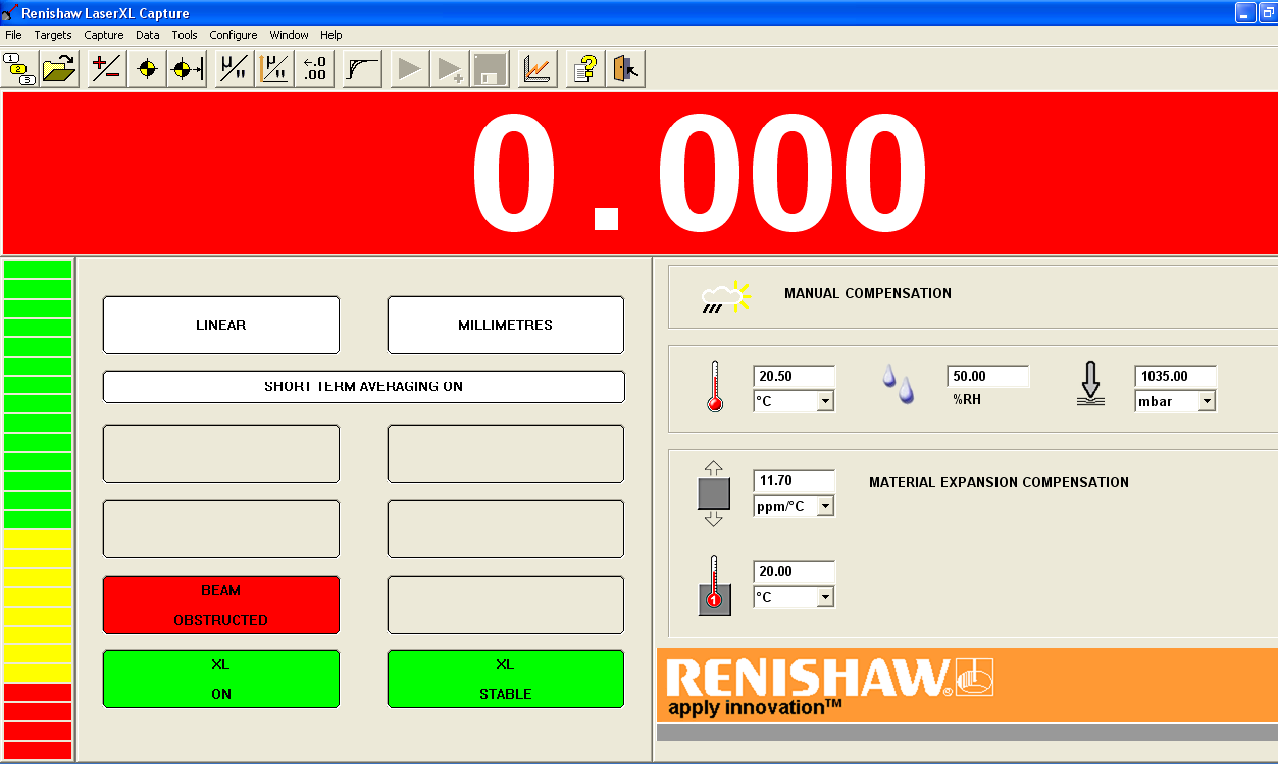Click the air pressure down-arrow icon
Viewport: 1278px width, 764px height.
click(1091, 384)
